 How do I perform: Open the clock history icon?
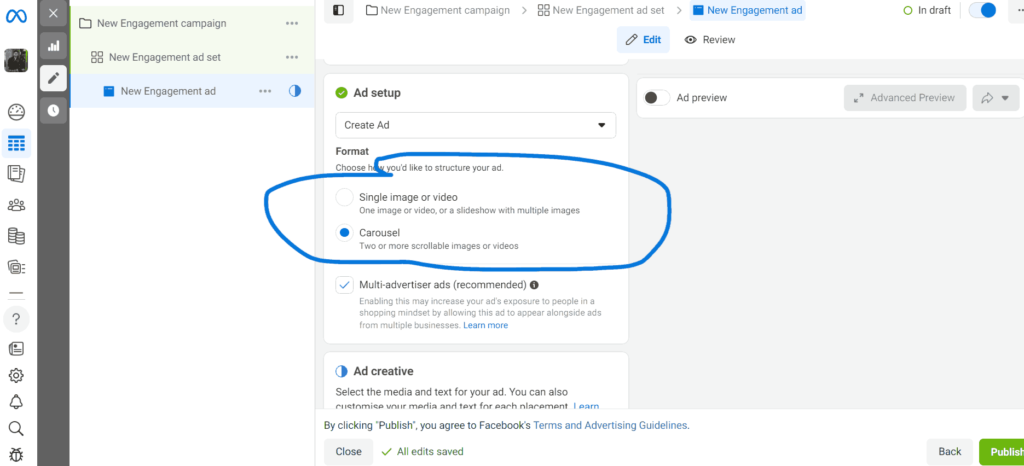coord(53,110)
